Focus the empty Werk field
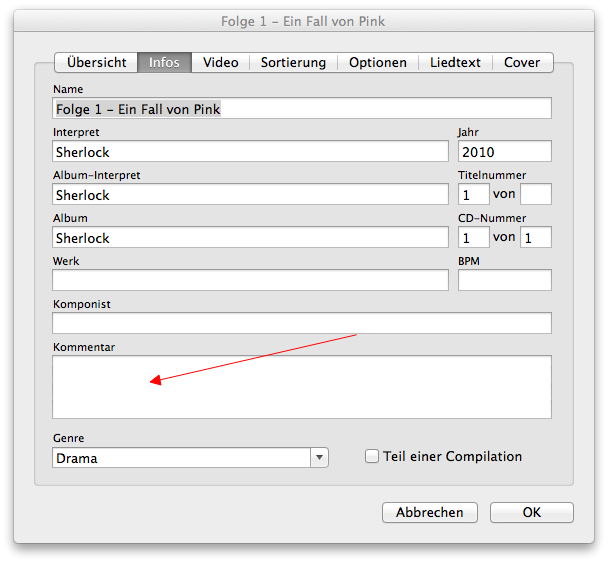 coord(250,281)
